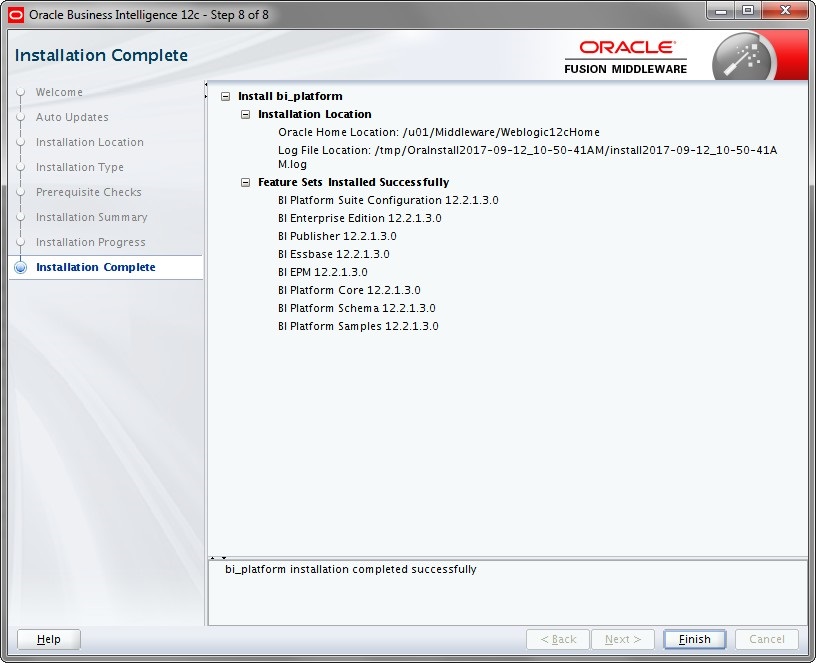
Task: Collapse the Installation Location node
Action: coord(245,114)
